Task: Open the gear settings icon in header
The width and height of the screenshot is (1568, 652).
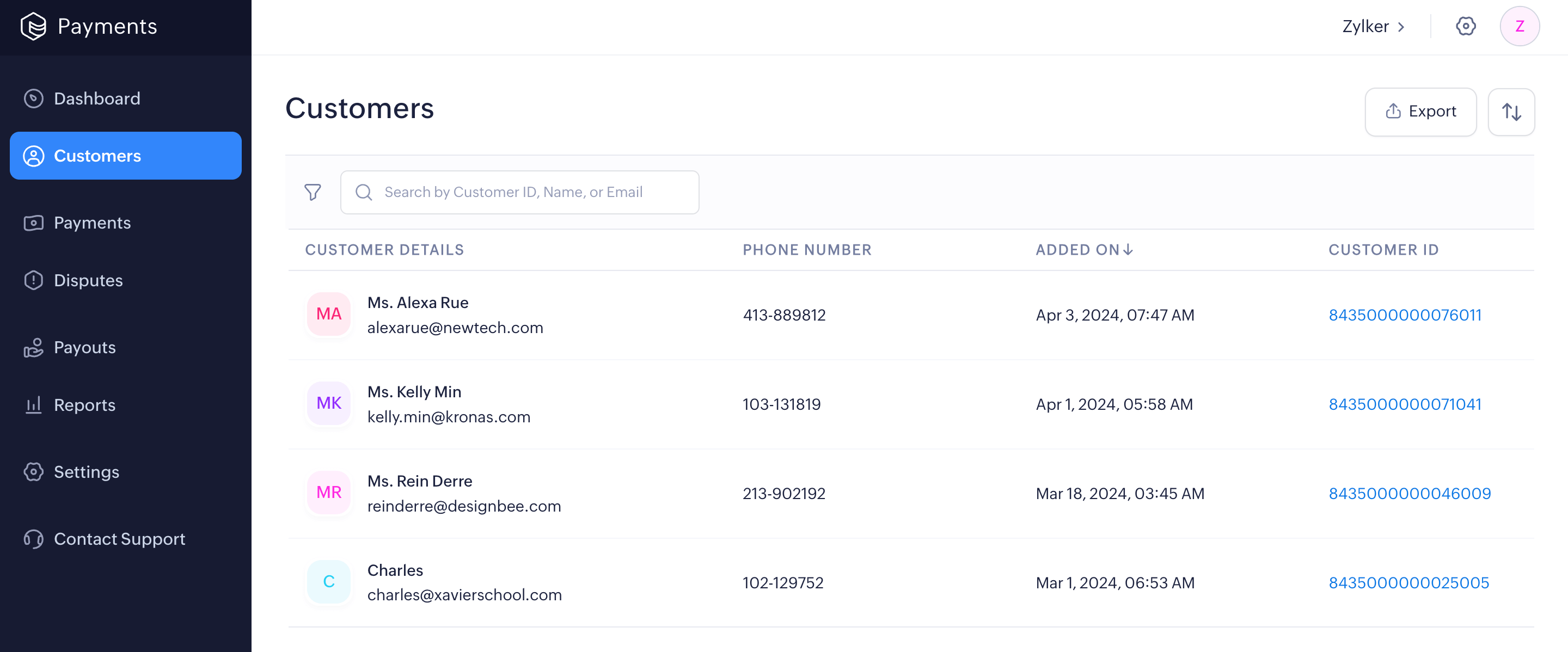Action: coord(1466,26)
